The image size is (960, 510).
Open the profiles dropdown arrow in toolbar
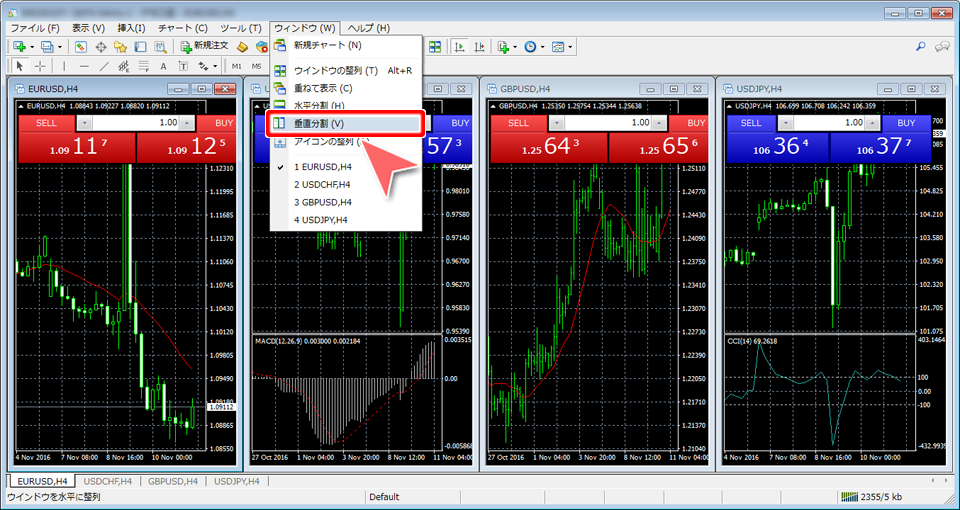coord(61,46)
